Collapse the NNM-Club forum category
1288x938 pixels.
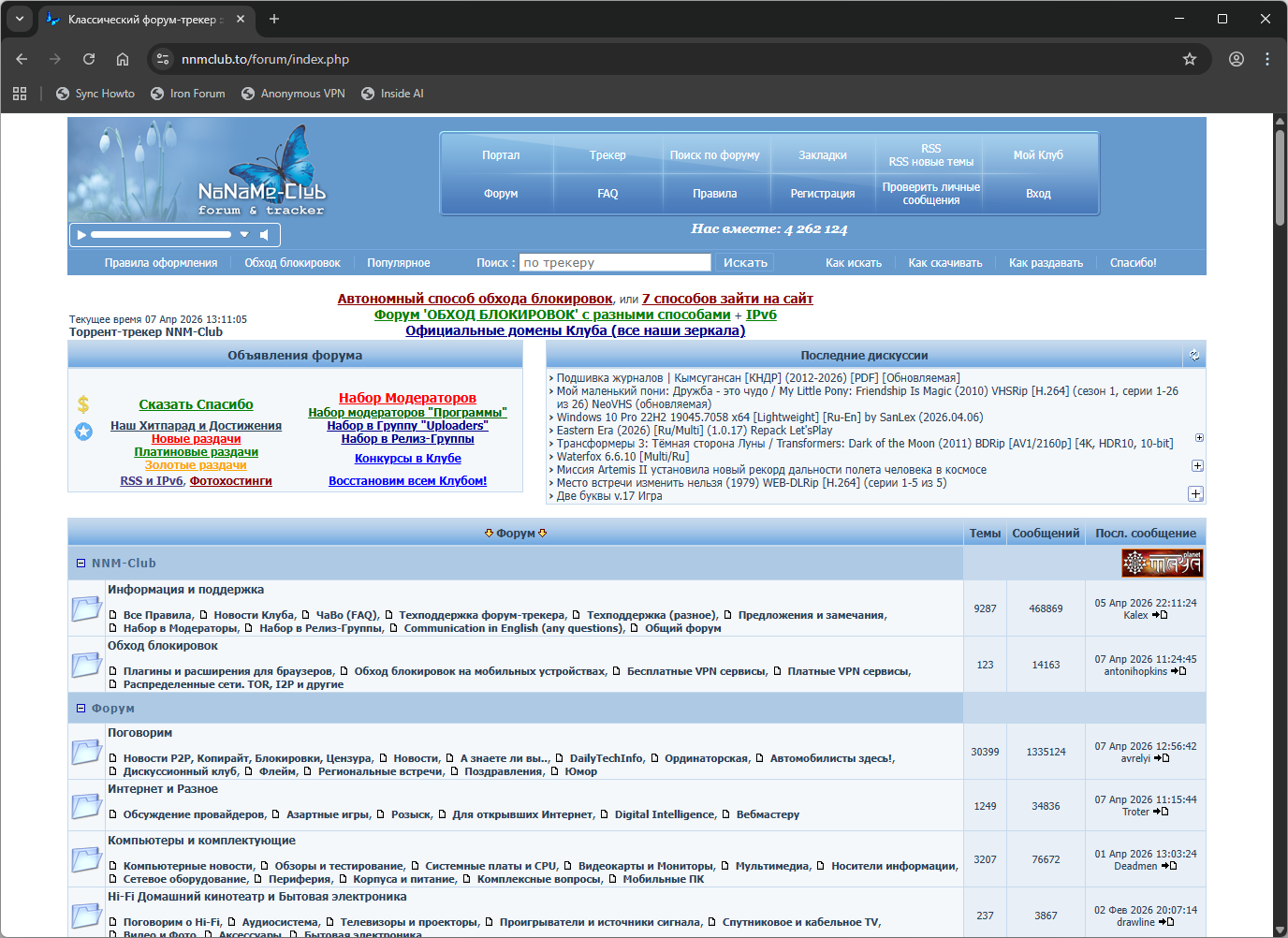(x=80, y=564)
